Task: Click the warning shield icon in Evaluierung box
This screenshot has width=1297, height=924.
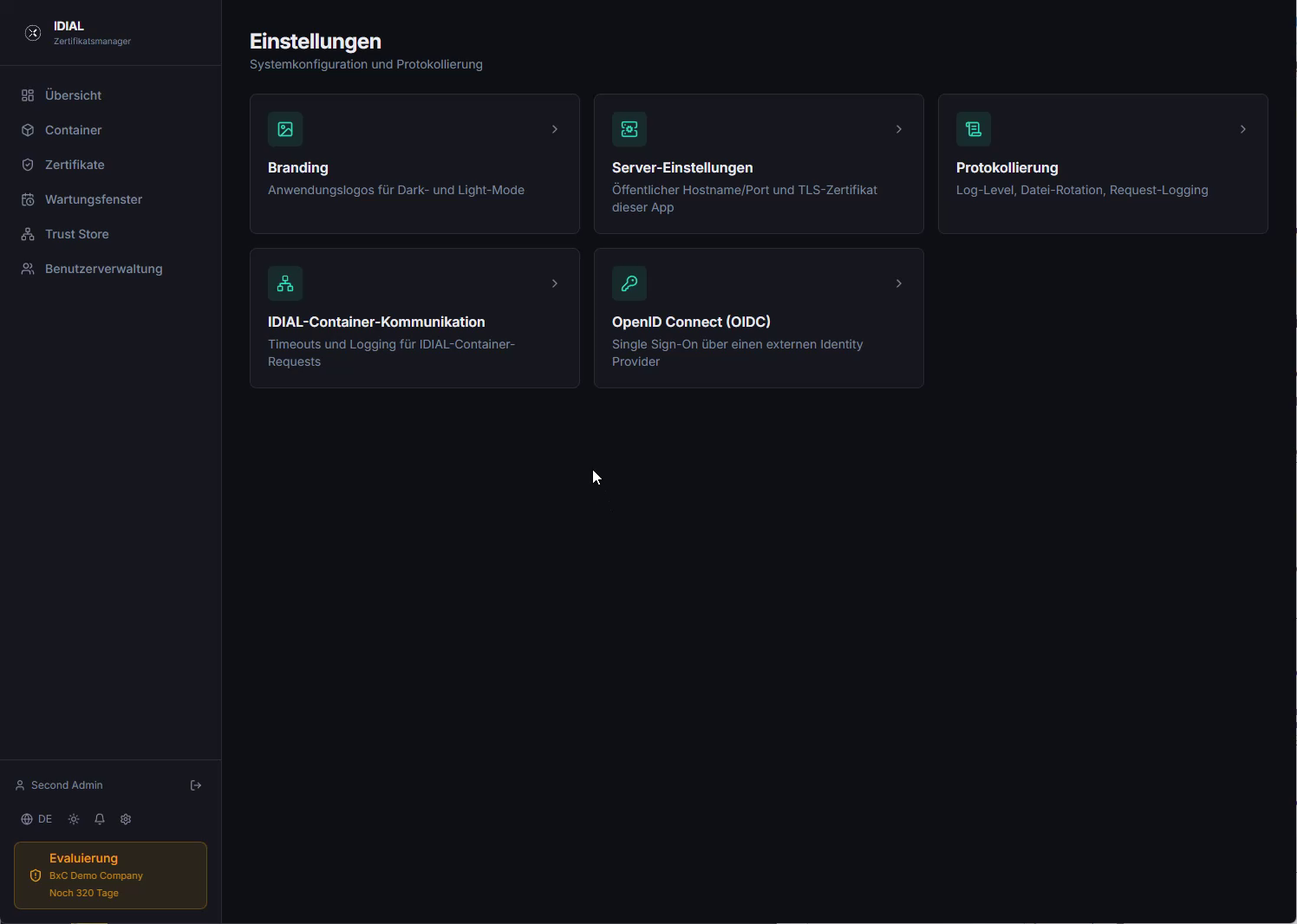Action: point(36,875)
